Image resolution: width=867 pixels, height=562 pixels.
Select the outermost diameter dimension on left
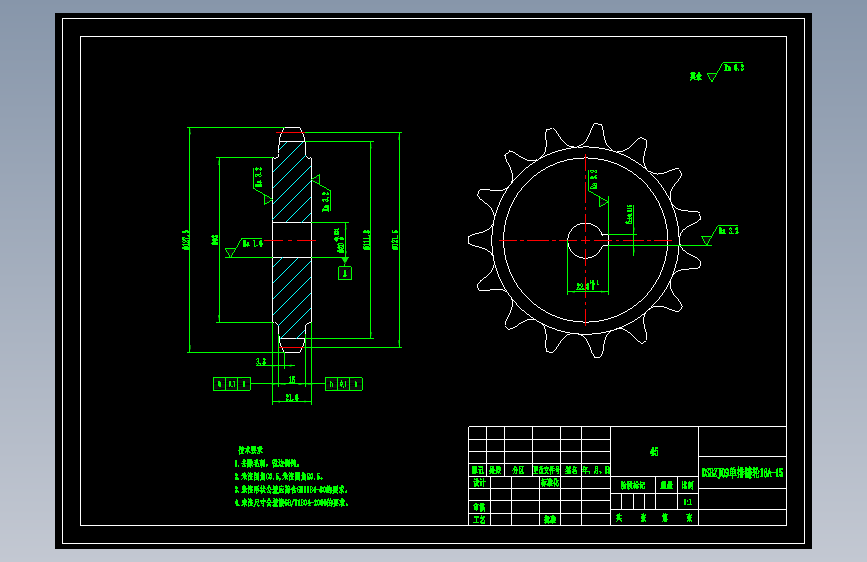pyautogui.click(x=186, y=240)
